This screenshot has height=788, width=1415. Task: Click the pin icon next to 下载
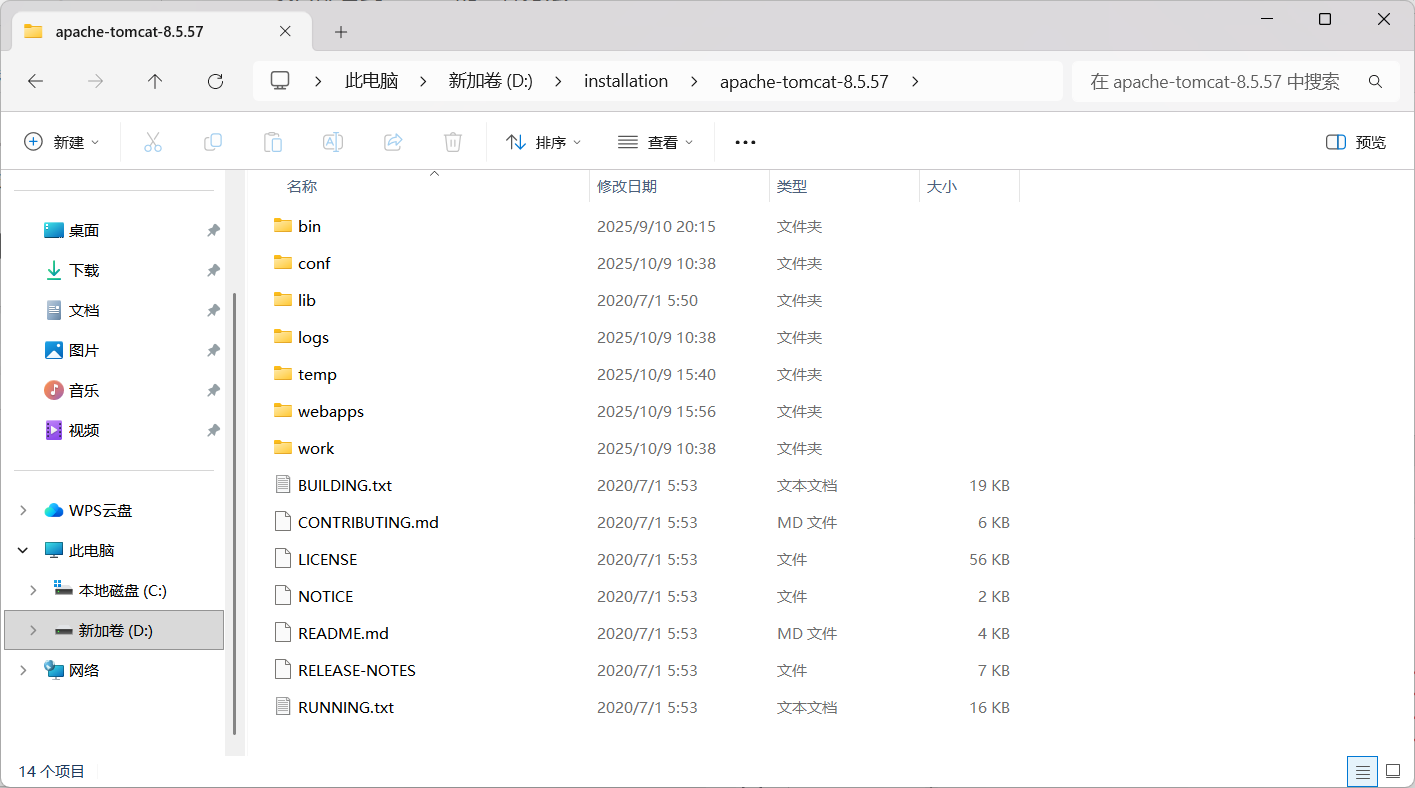[x=213, y=270]
